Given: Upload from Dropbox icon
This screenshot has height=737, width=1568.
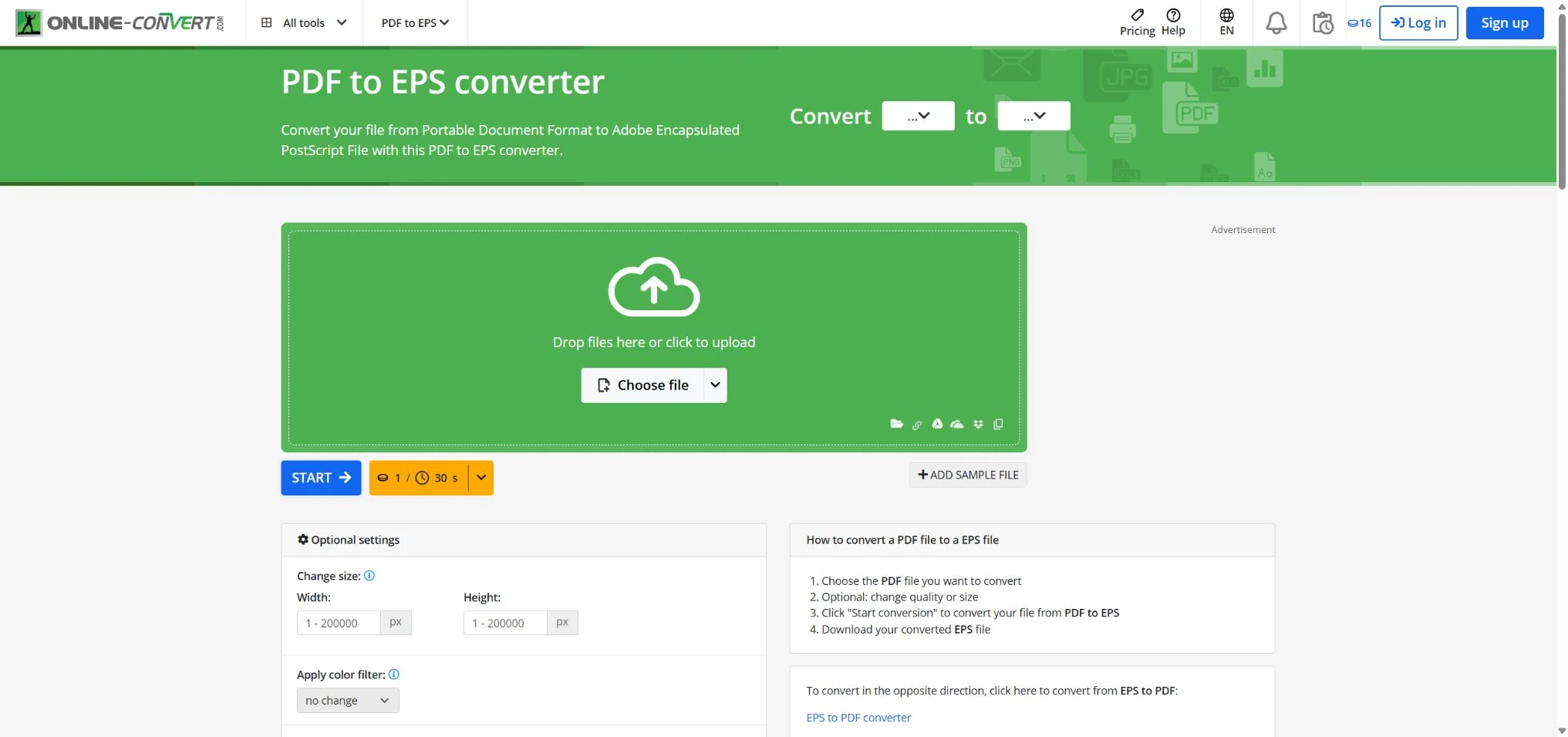Looking at the screenshot, I should tap(978, 424).
